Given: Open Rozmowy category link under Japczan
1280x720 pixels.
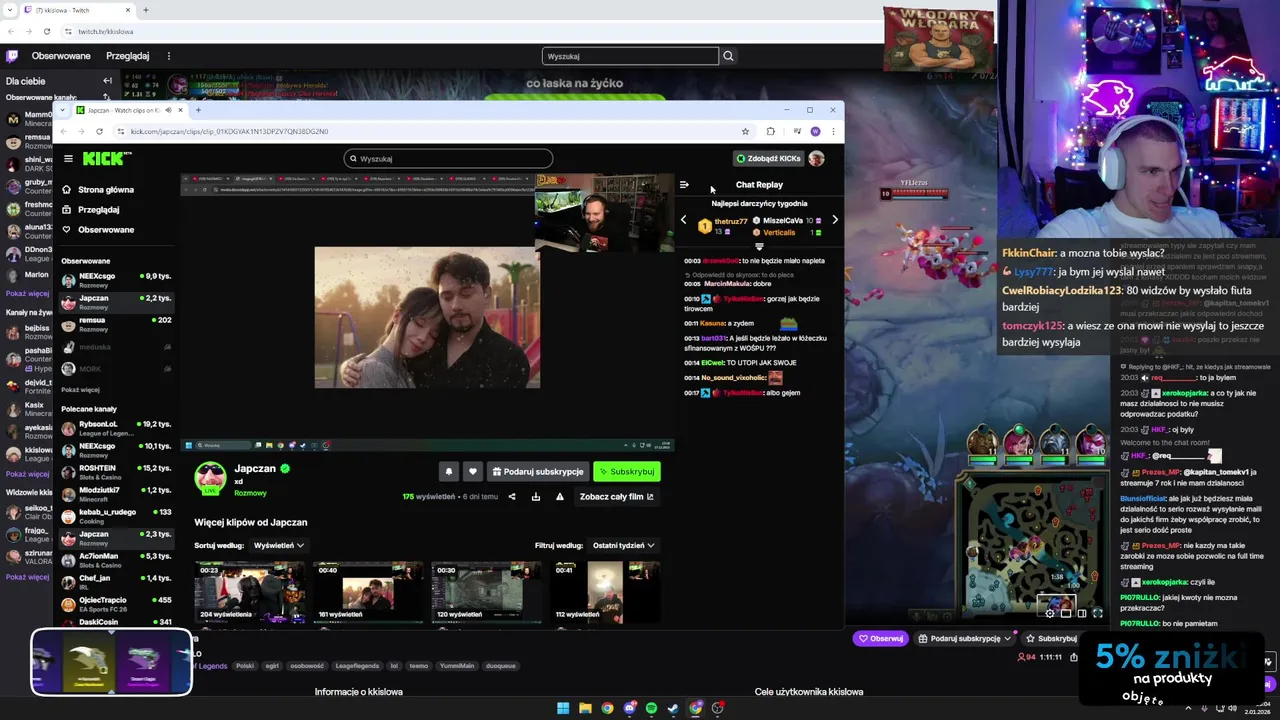Looking at the screenshot, I should pyautogui.click(x=250, y=493).
